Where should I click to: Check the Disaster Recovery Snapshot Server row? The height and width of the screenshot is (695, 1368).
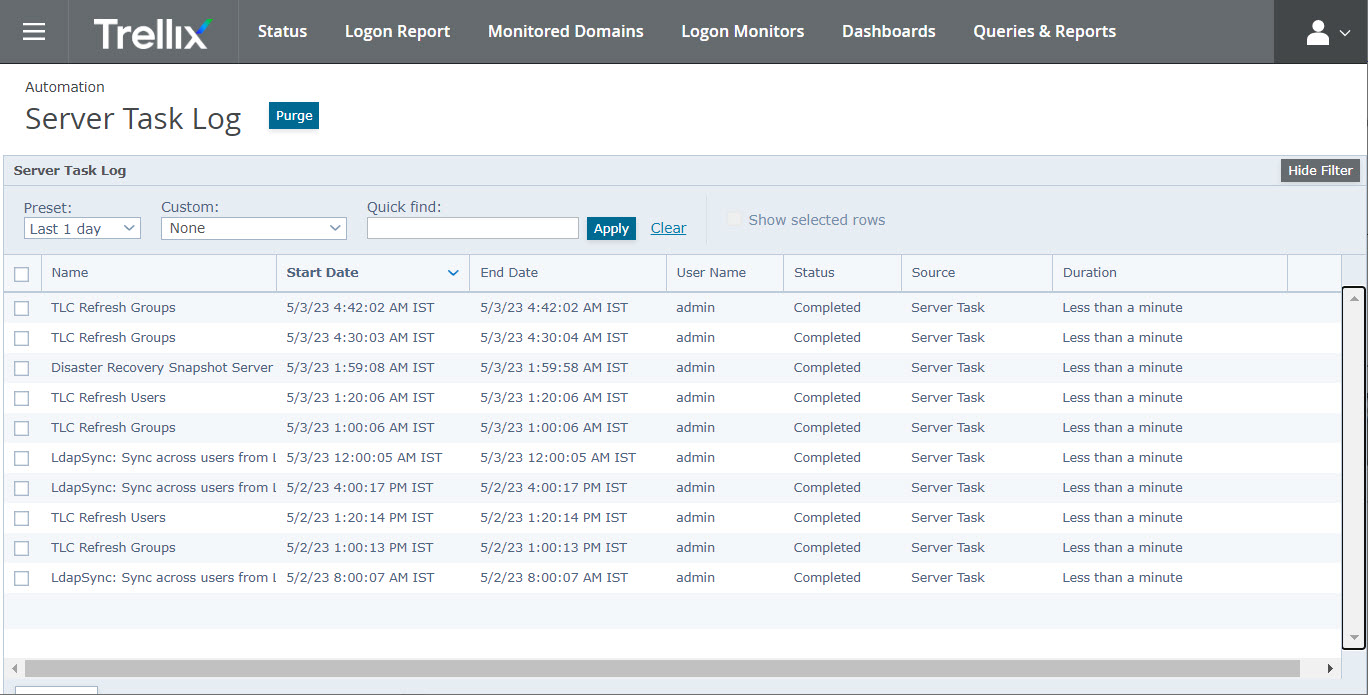(x=22, y=368)
